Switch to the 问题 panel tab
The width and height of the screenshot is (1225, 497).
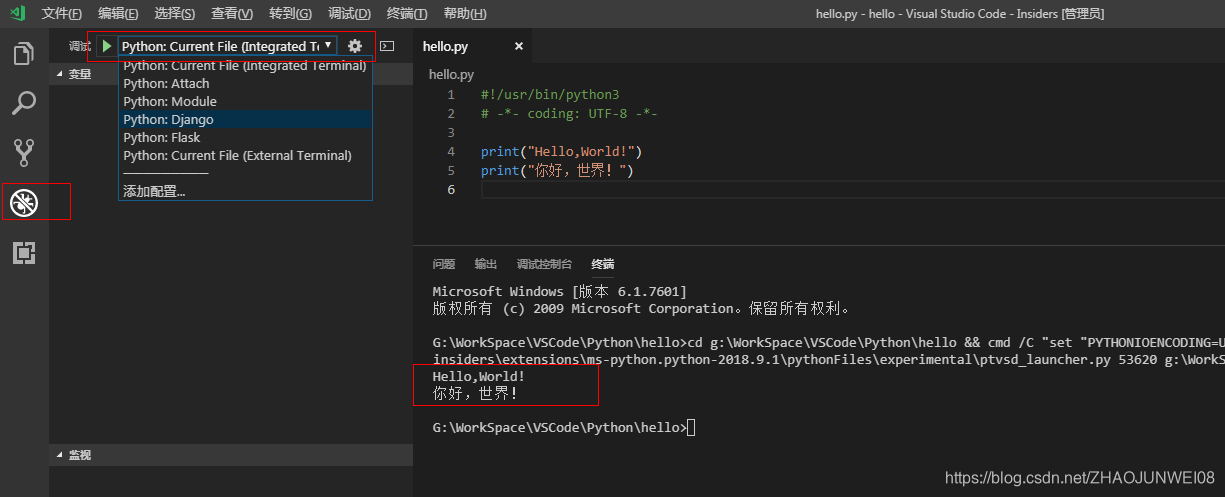pos(444,264)
